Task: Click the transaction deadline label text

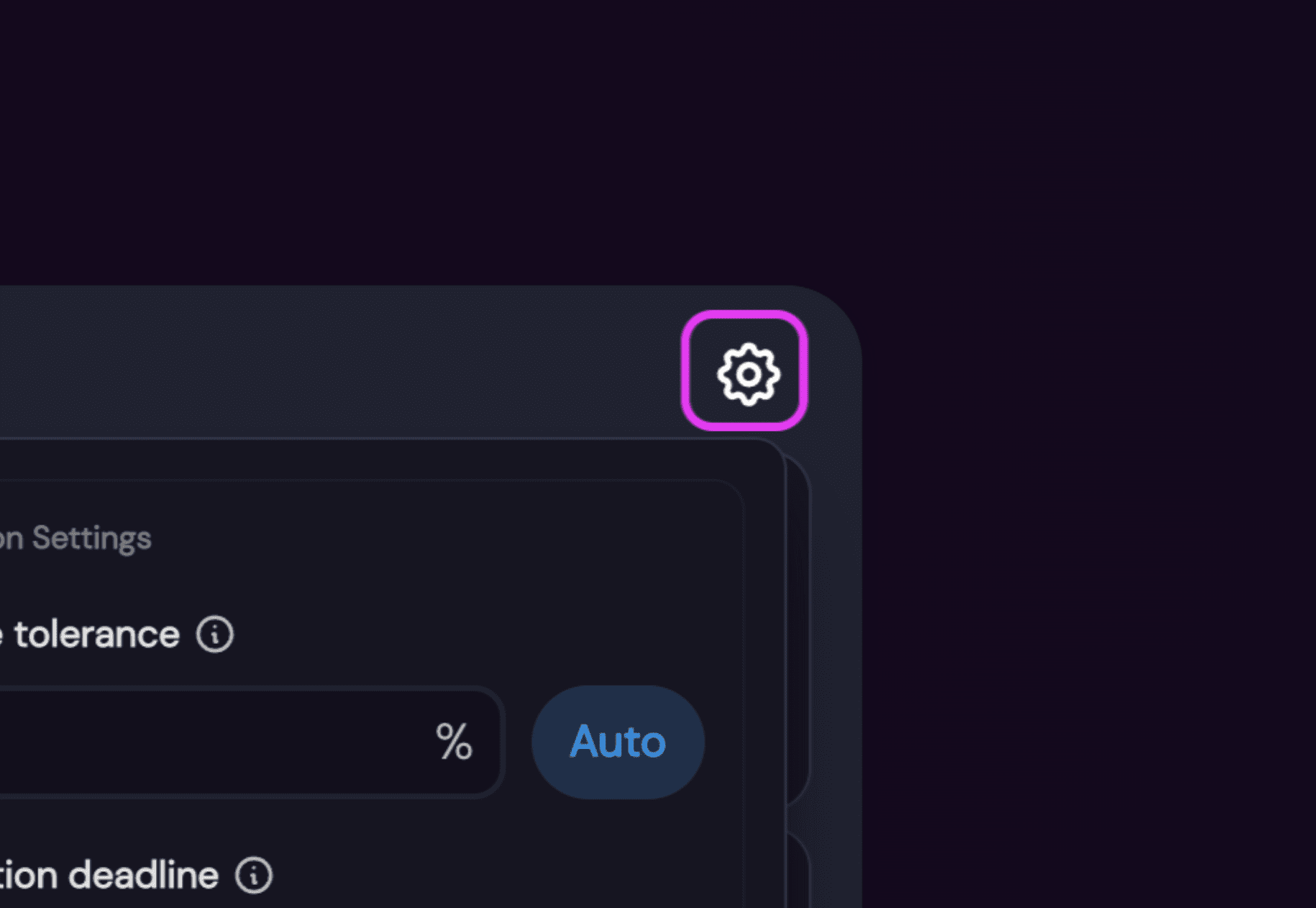Action: (x=109, y=875)
